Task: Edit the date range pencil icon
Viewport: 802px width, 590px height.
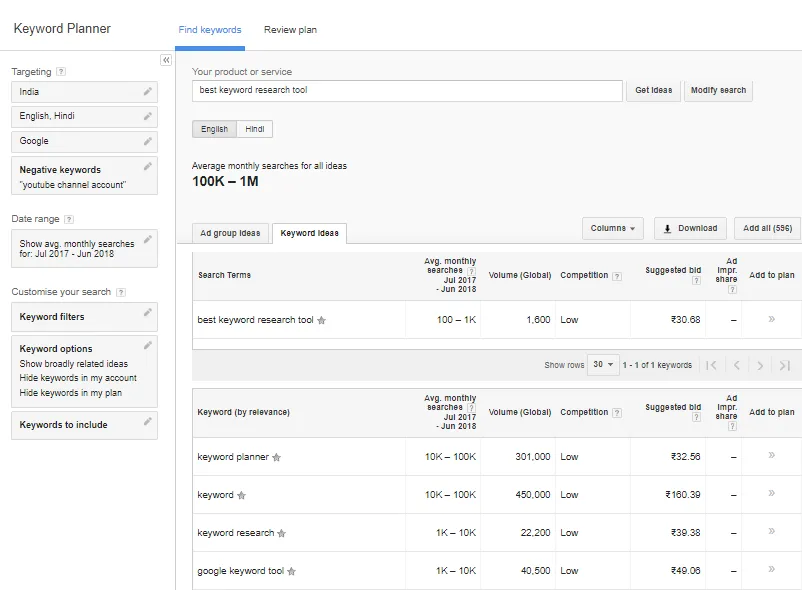Action: click(x=147, y=239)
